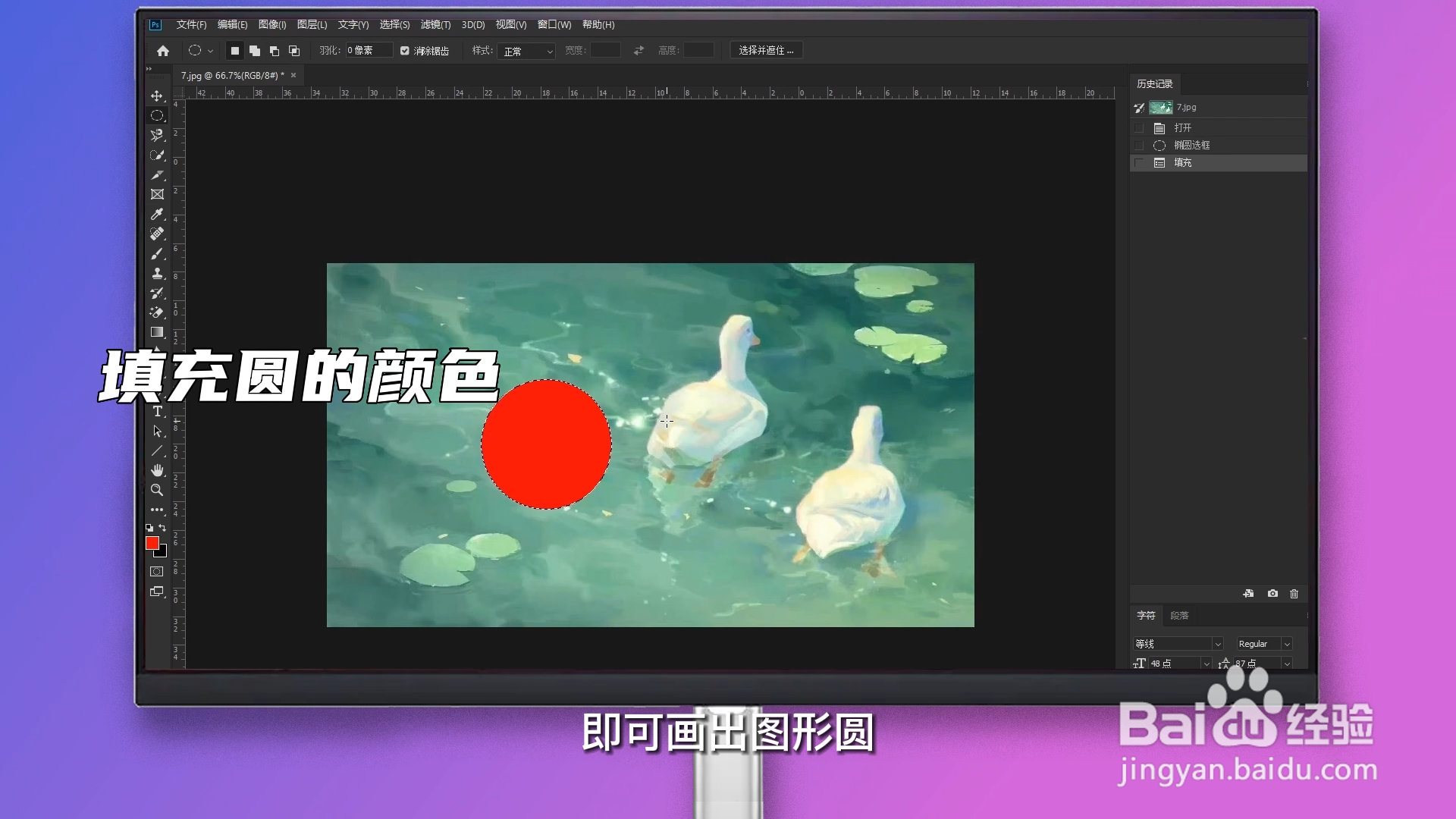Open the History panel options menu
Viewport: 1456px width, 819px height.
(x=1307, y=84)
